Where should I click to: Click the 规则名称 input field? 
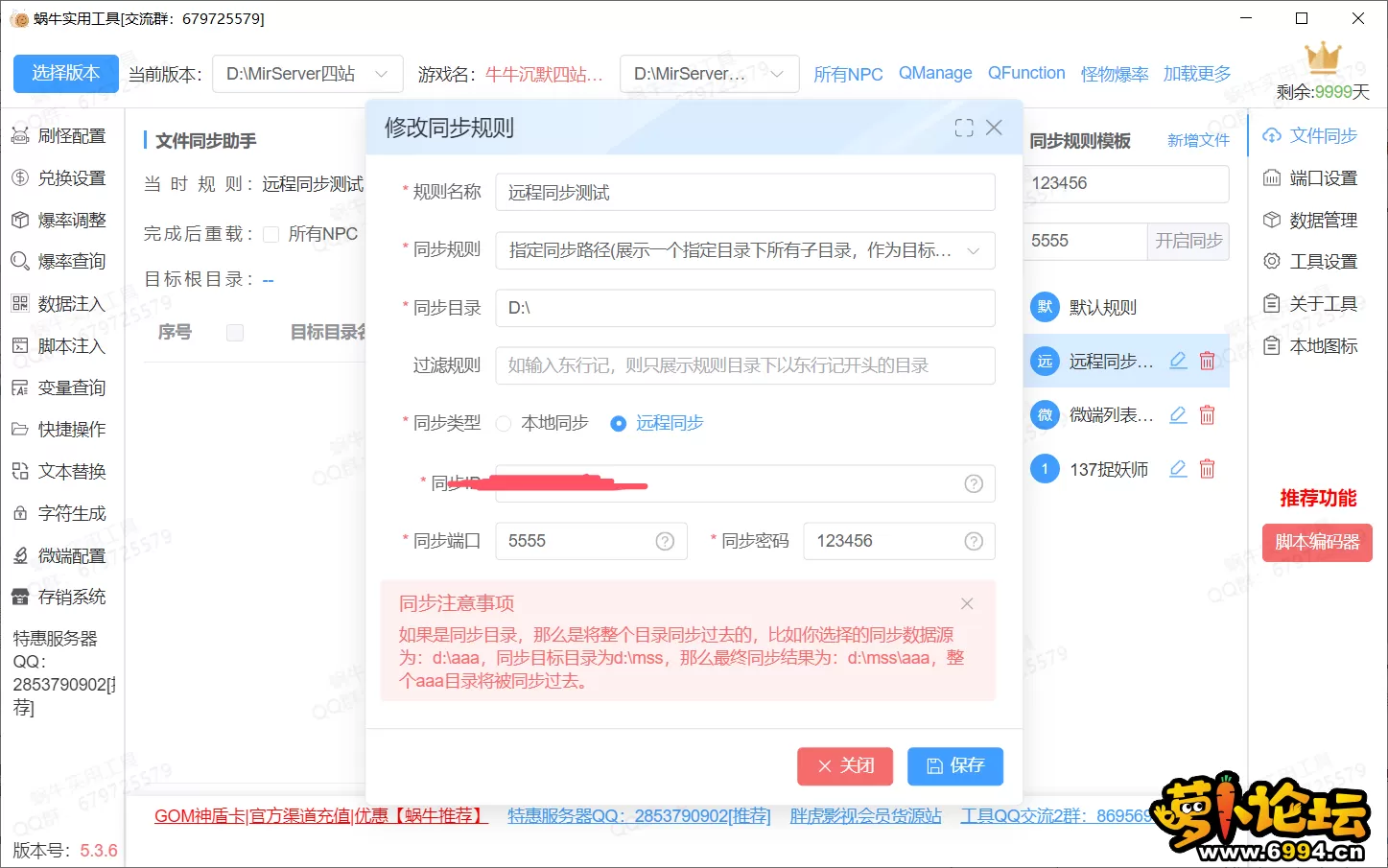click(x=745, y=193)
